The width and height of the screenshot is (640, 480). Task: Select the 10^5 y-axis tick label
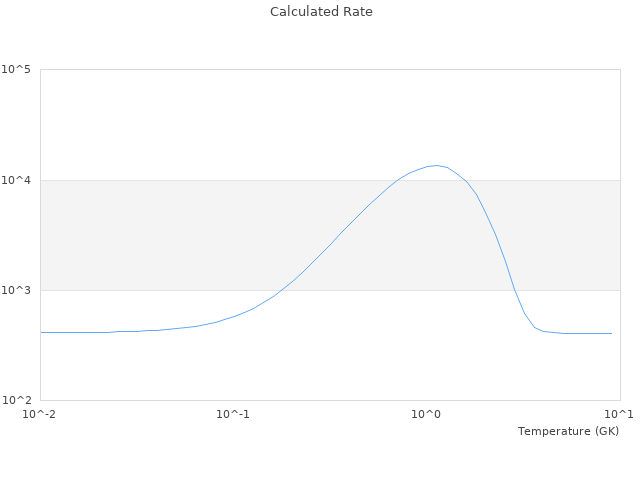16,70
